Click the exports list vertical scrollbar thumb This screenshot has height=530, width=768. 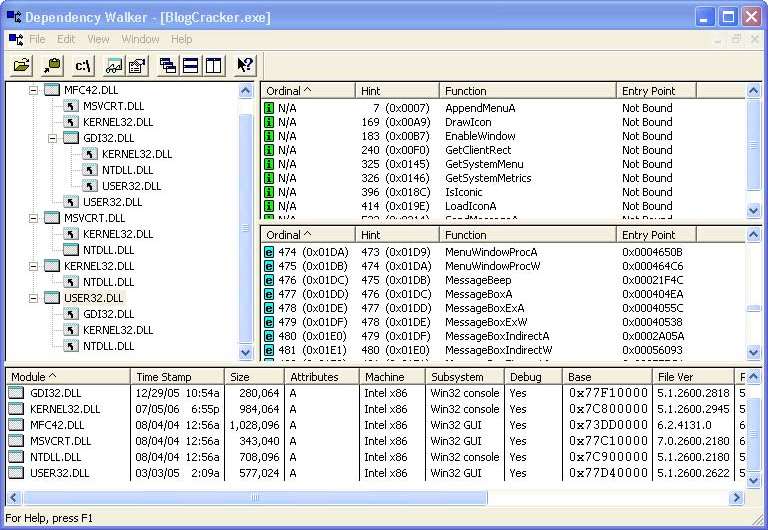click(x=754, y=309)
